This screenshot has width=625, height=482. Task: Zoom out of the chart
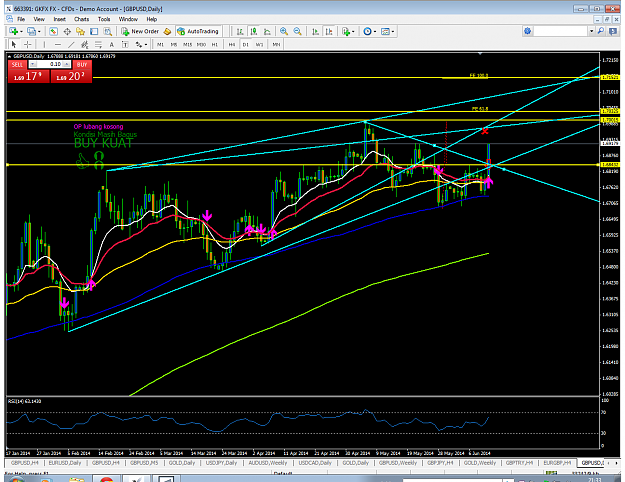point(297,31)
